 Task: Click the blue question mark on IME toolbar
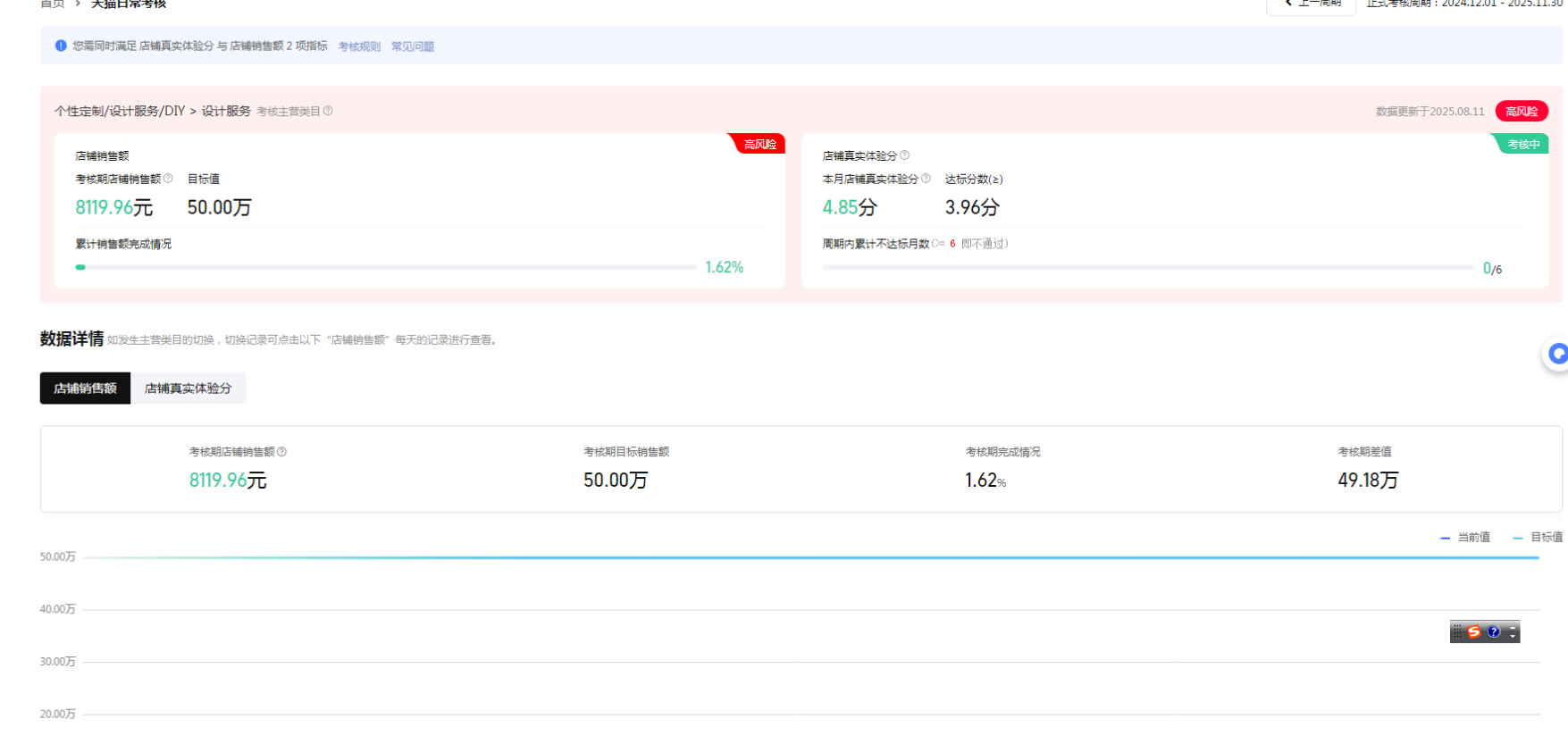click(1493, 631)
